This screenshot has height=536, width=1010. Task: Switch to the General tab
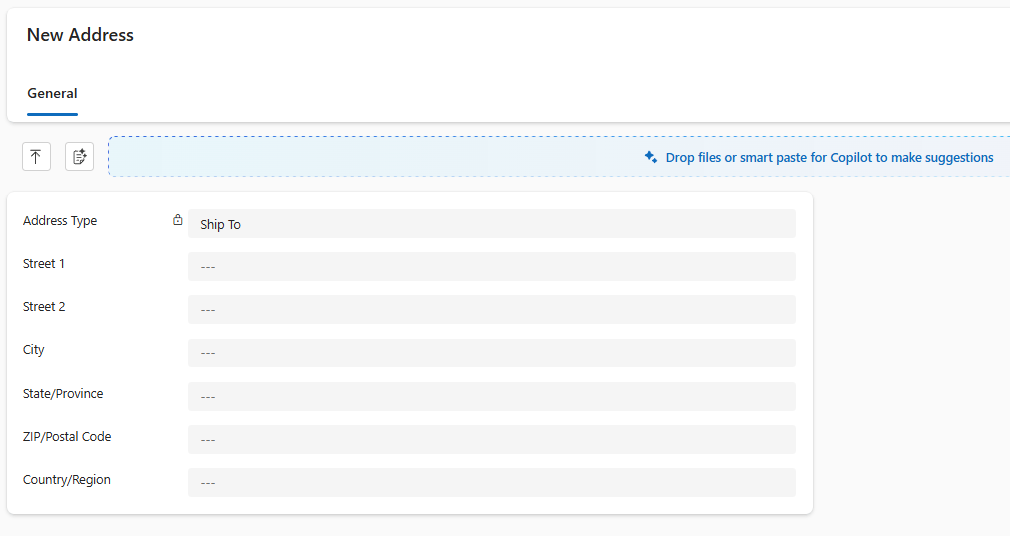(52, 94)
